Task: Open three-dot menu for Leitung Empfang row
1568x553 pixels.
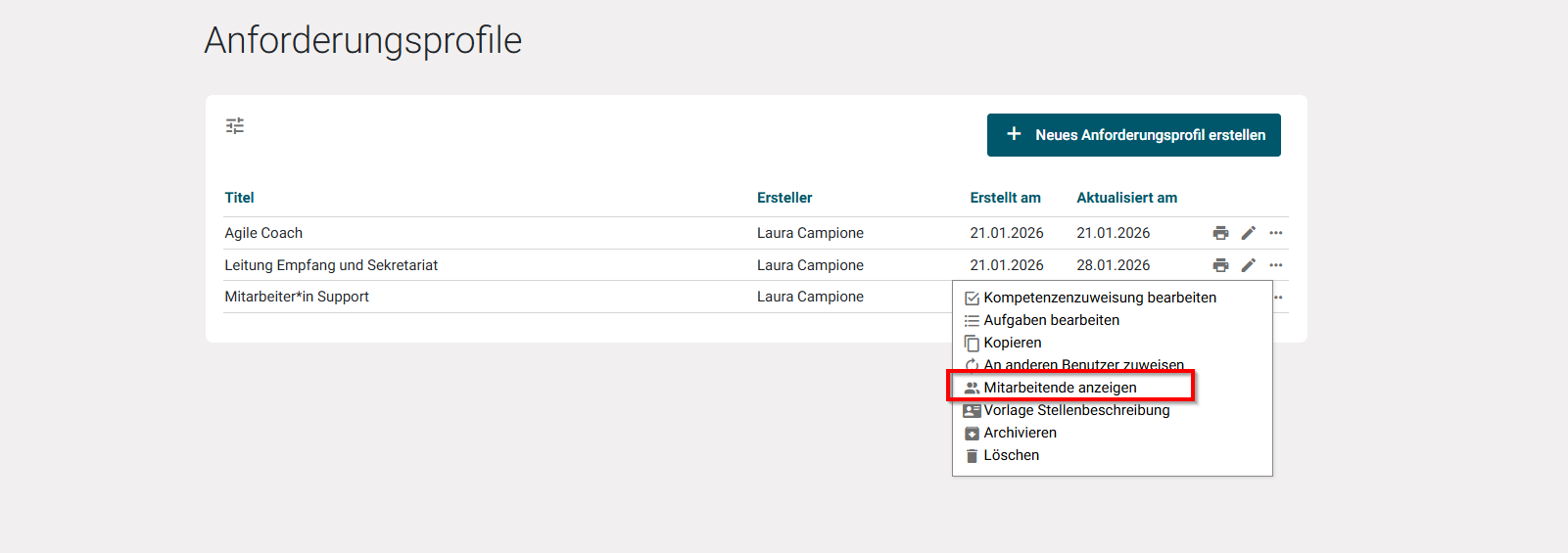Action: coord(1275,265)
